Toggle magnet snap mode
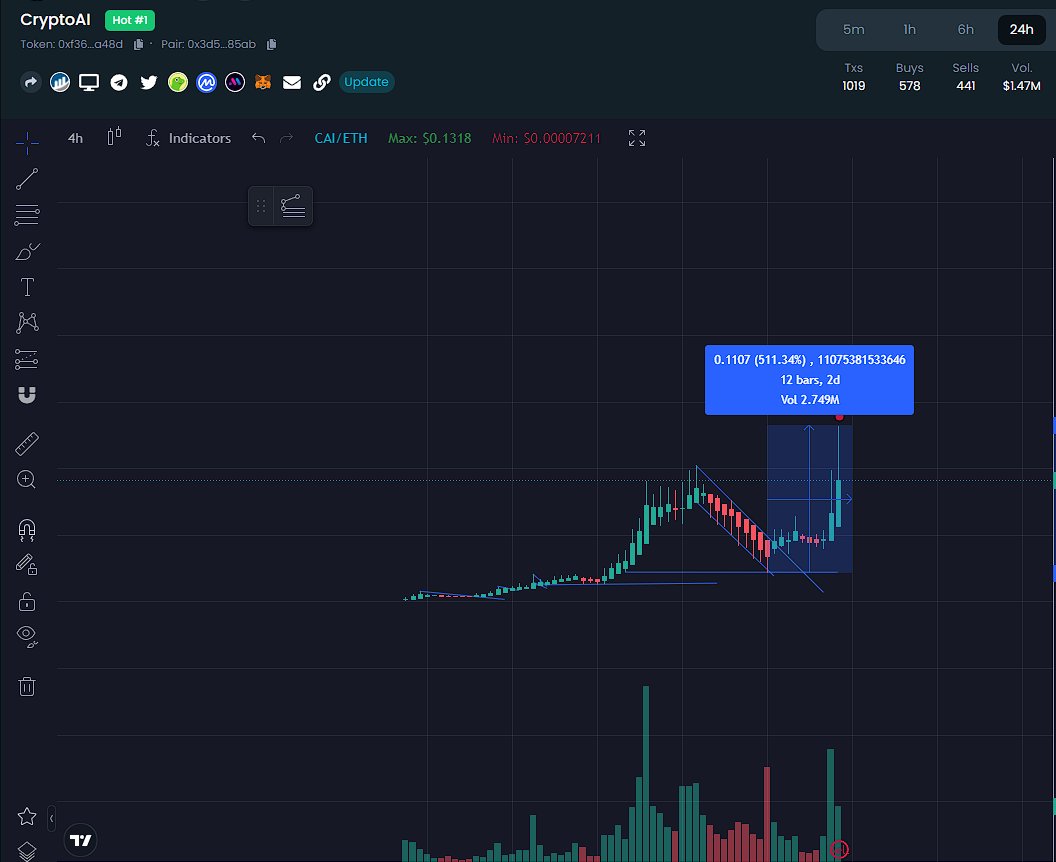 27,530
